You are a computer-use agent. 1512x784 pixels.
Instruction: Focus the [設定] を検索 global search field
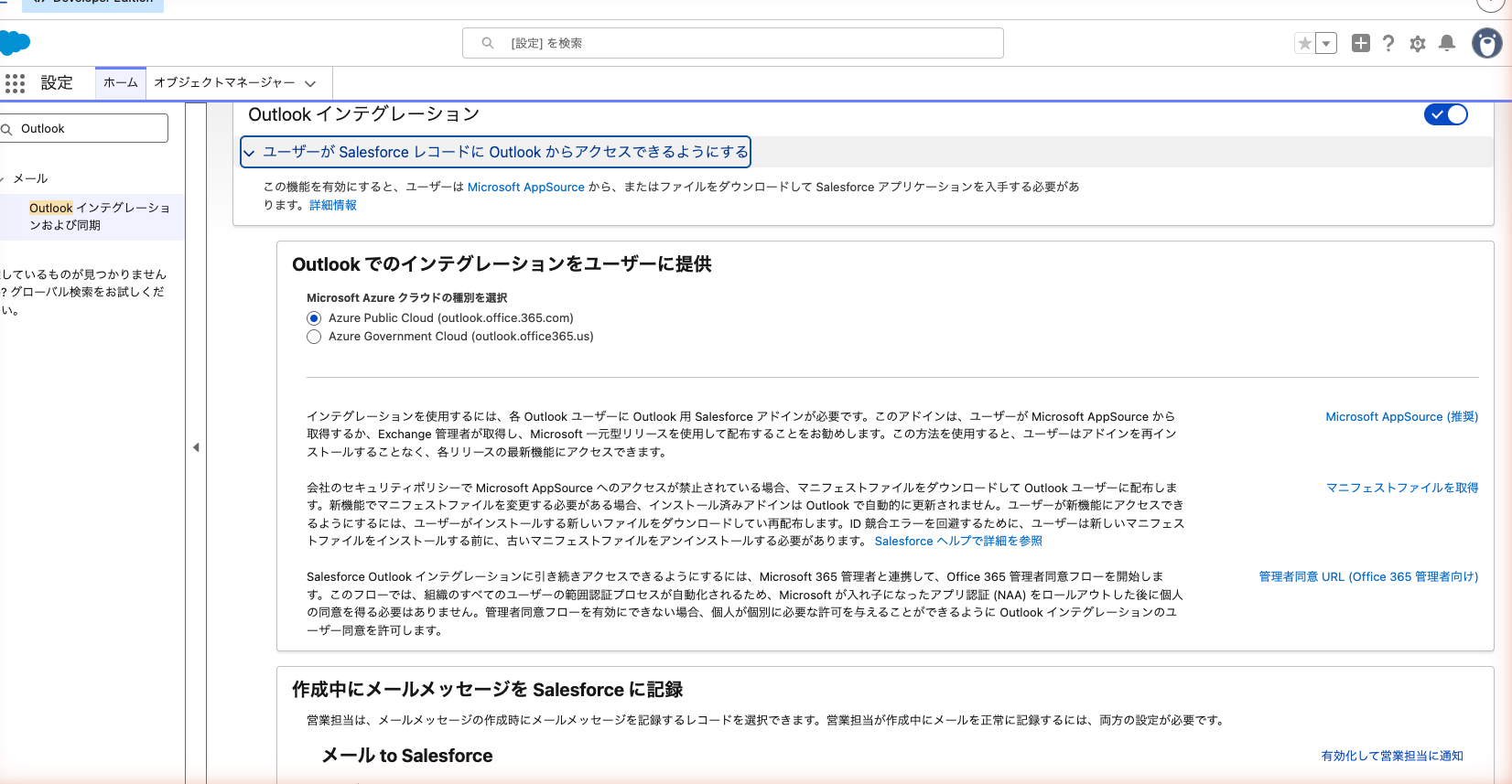(x=733, y=43)
